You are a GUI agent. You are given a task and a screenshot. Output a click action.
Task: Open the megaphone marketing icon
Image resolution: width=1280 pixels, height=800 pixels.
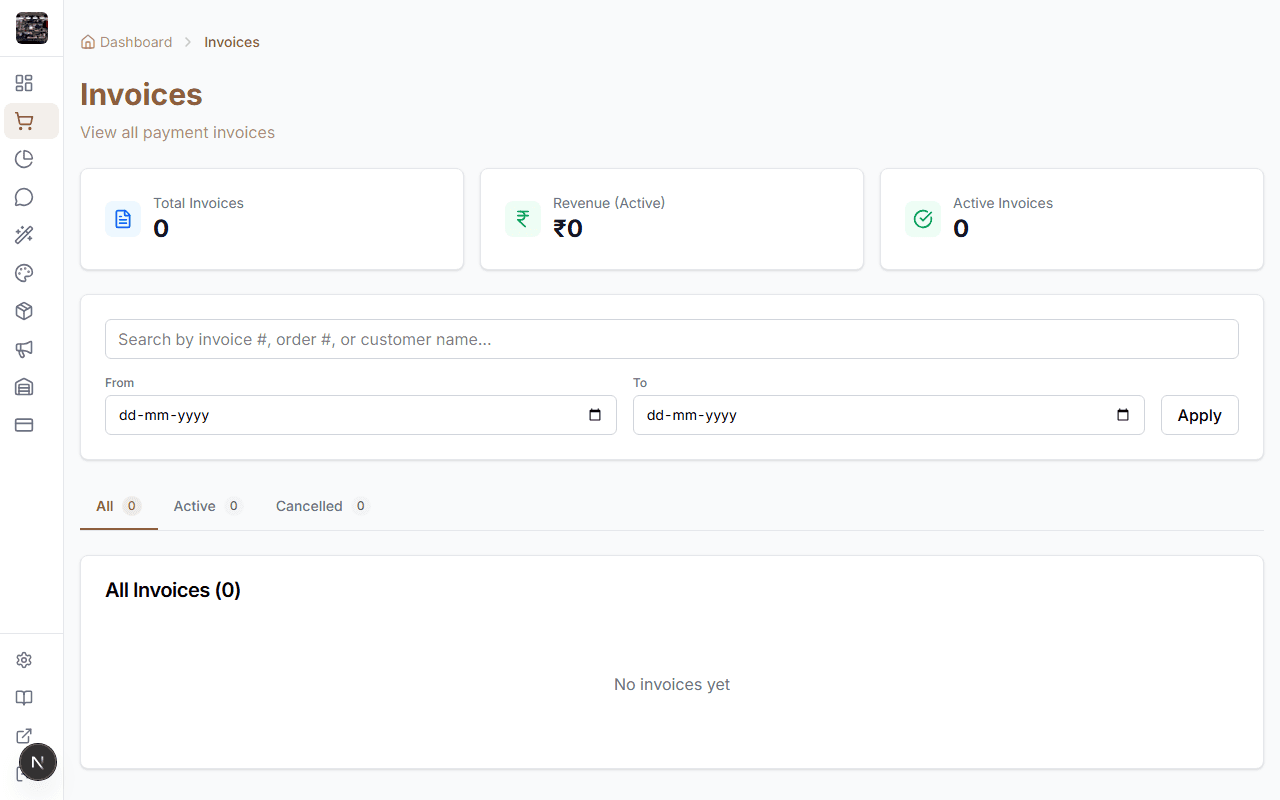point(24,349)
